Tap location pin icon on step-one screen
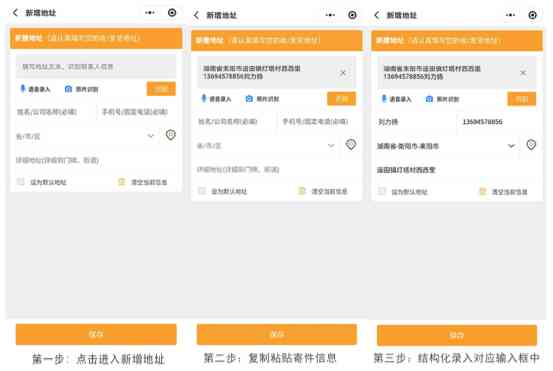This screenshot has height=371, width=553. point(171,135)
